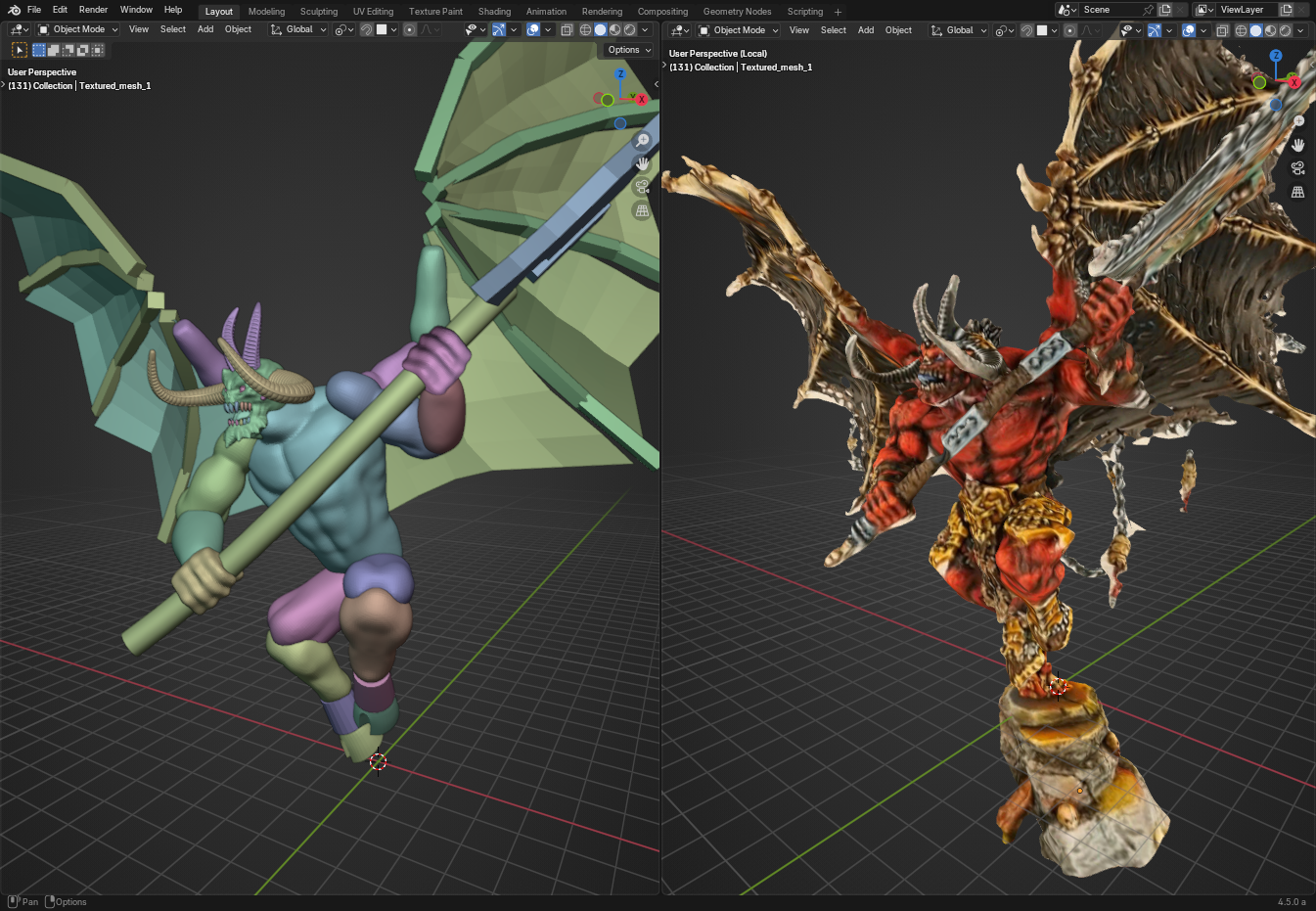The width and height of the screenshot is (1316, 911).
Task: Open the Edit menu
Action: point(60,10)
